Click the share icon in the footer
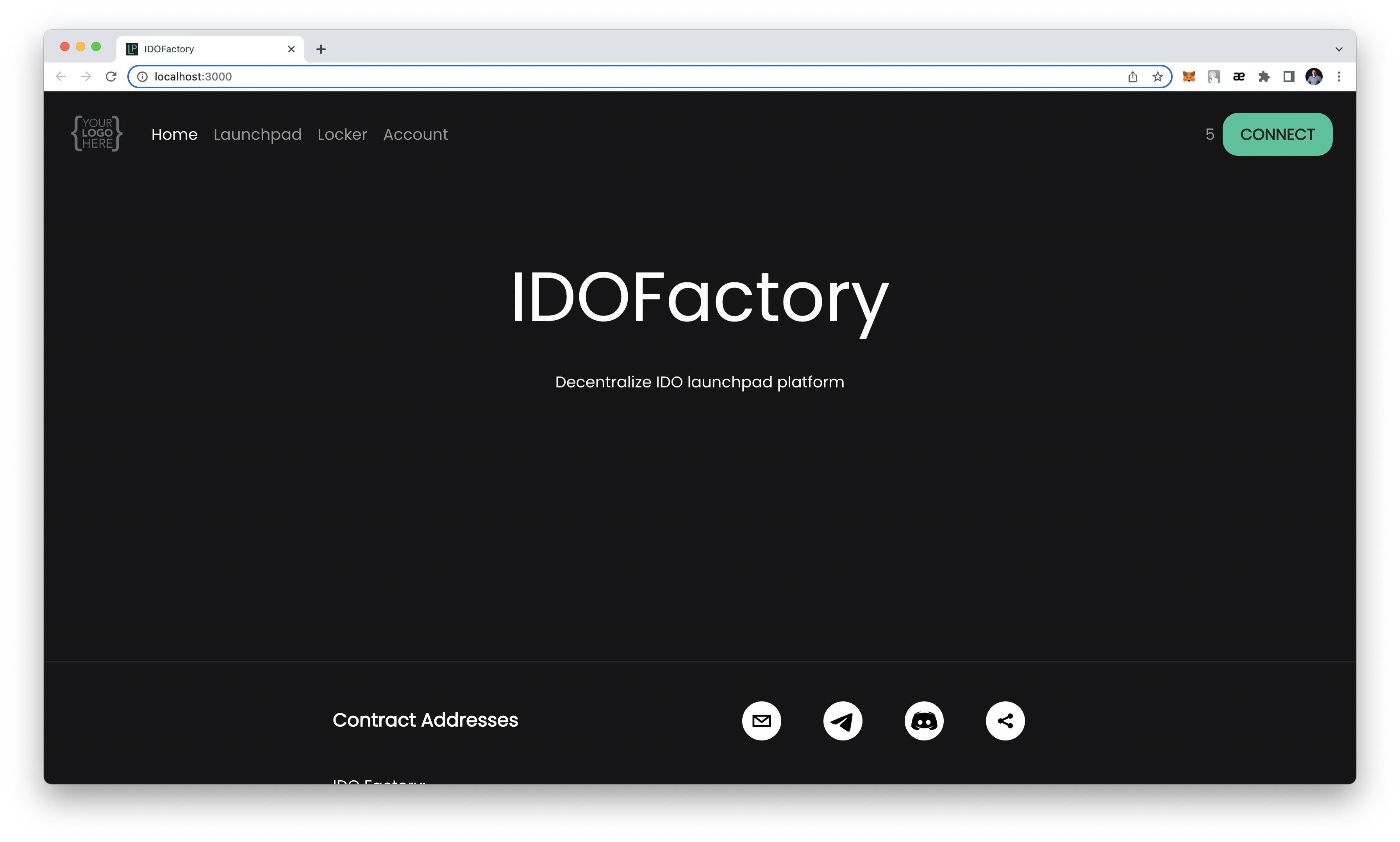Screen dimensions: 1400x842 click(1004, 721)
